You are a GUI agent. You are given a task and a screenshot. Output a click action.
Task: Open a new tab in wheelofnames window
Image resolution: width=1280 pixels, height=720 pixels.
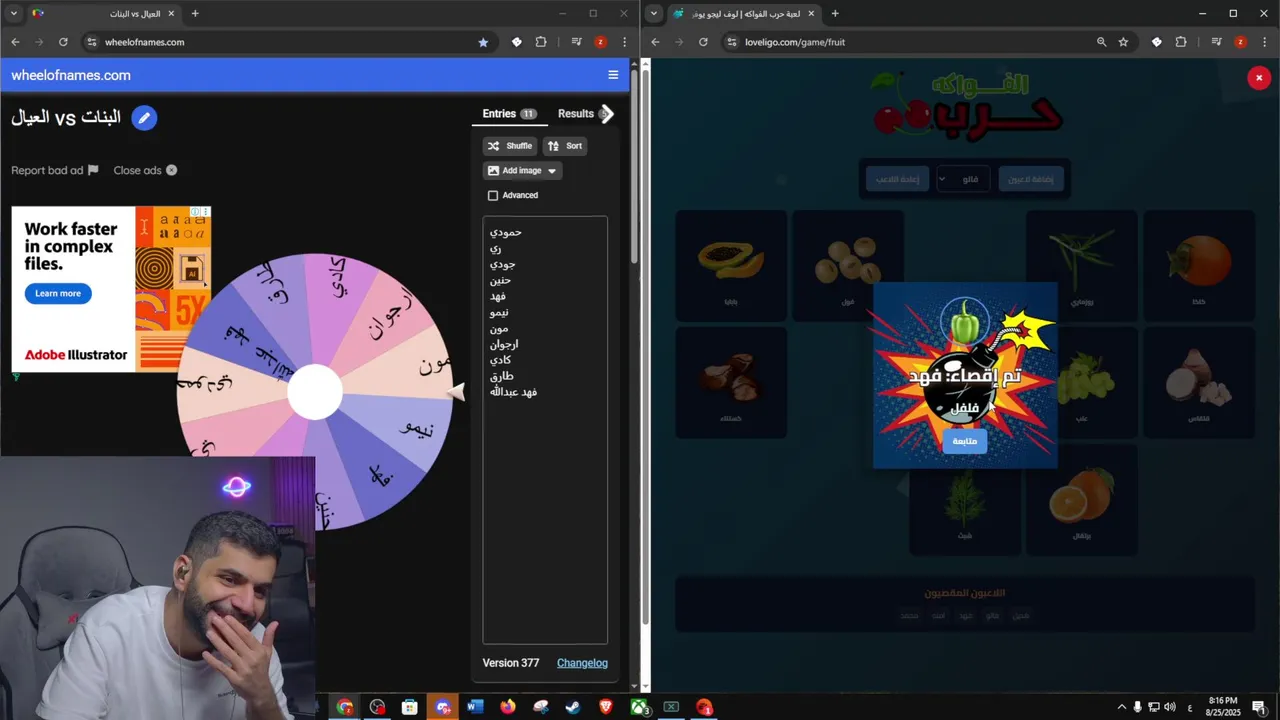tap(195, 14)
